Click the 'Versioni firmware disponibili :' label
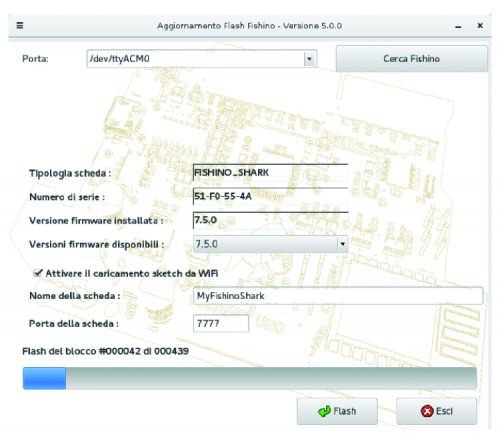Viewport: 500px width, 443px height. [97, 244]
